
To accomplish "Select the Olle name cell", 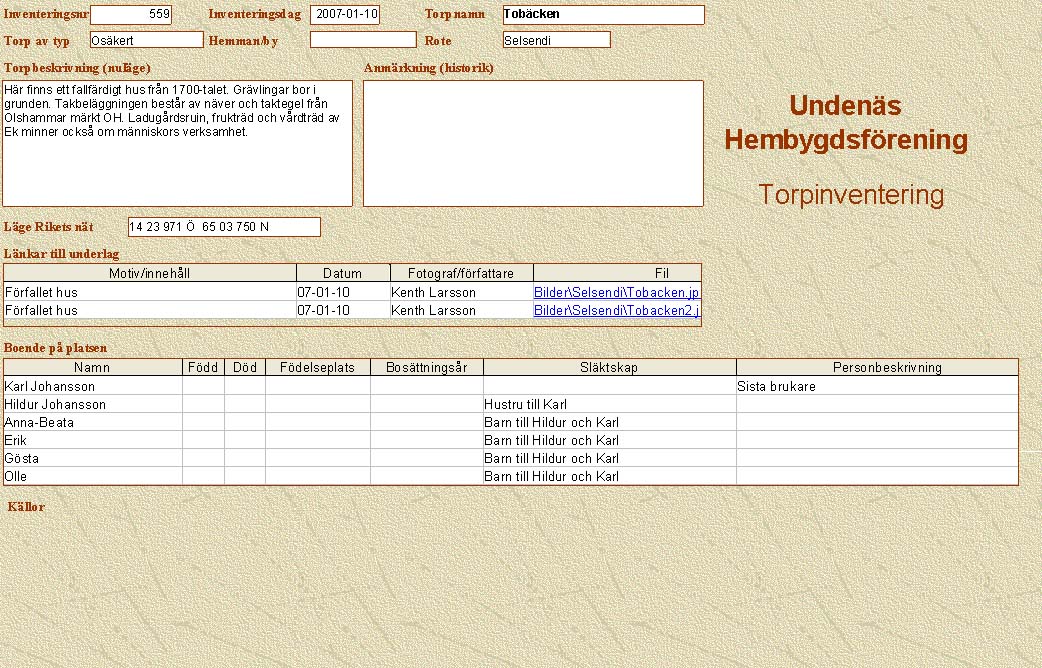I will pos(93,476).
